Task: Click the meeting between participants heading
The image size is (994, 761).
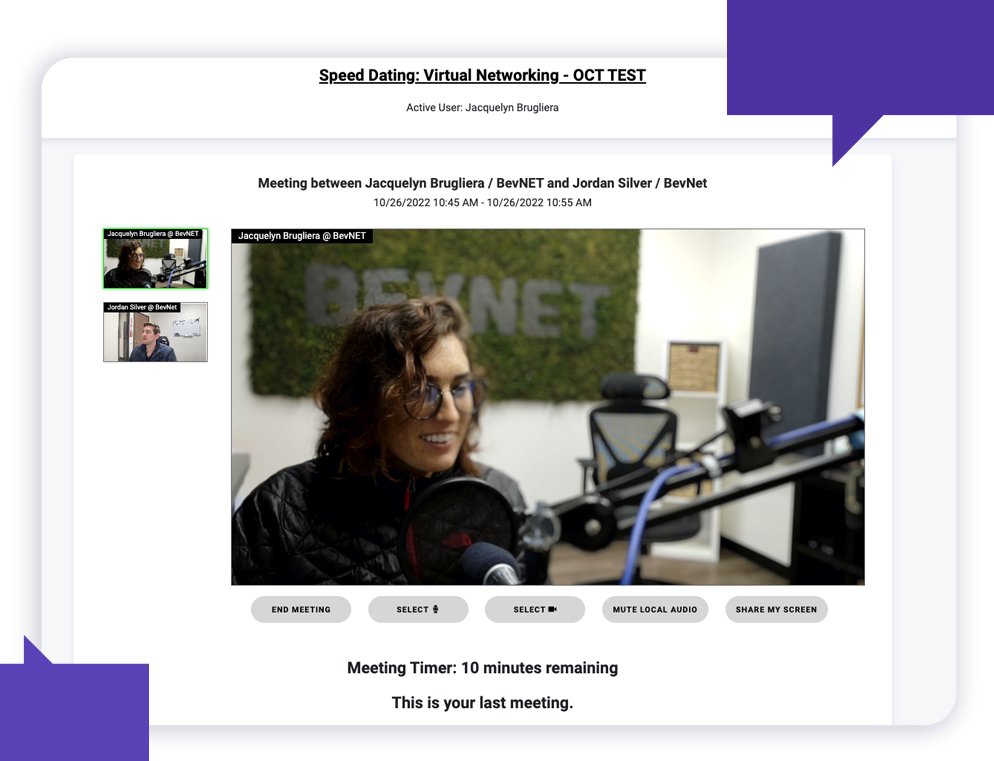Action: (x=482, y=183)
